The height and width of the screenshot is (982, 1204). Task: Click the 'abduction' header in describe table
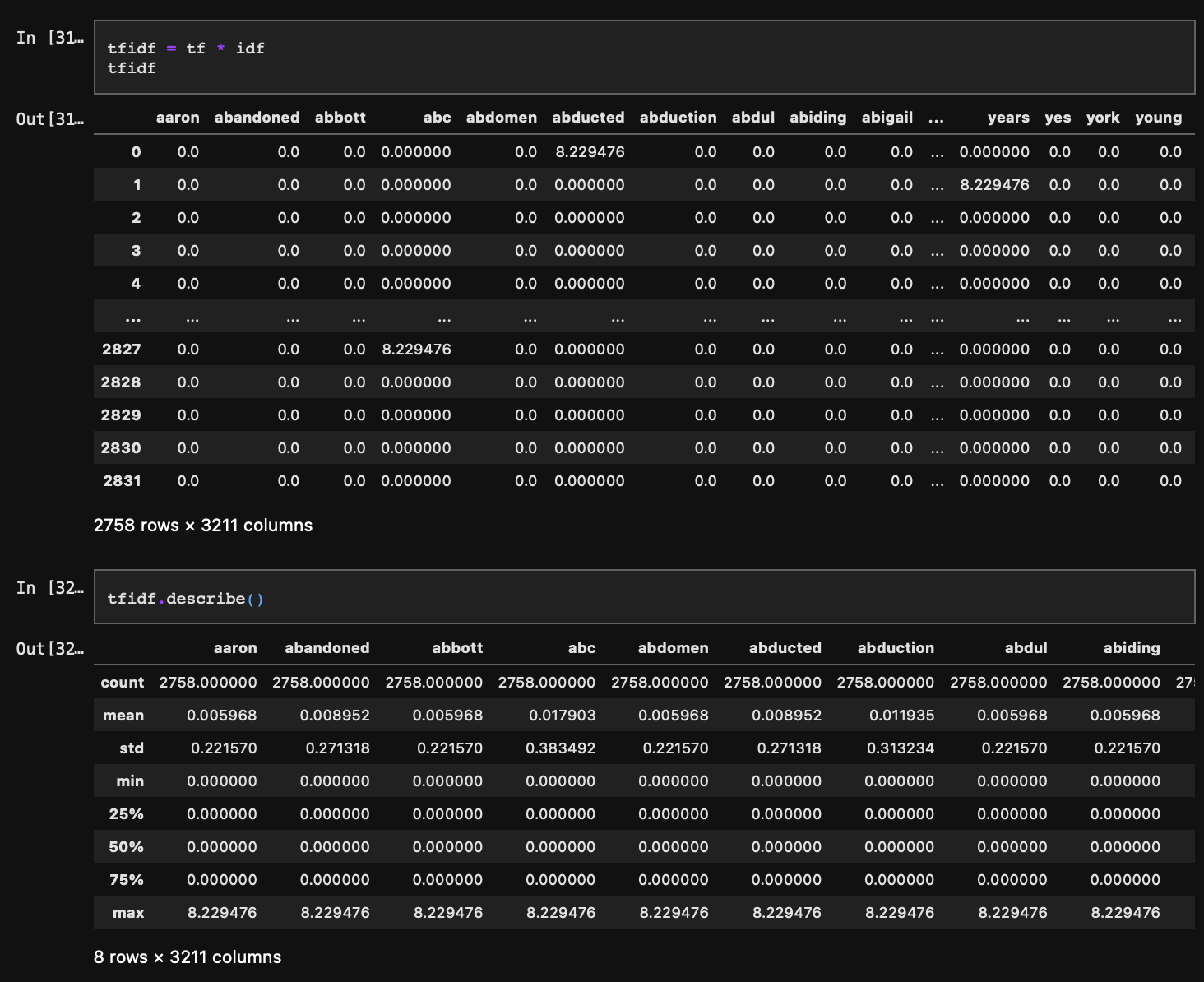[x=896, y=648]
